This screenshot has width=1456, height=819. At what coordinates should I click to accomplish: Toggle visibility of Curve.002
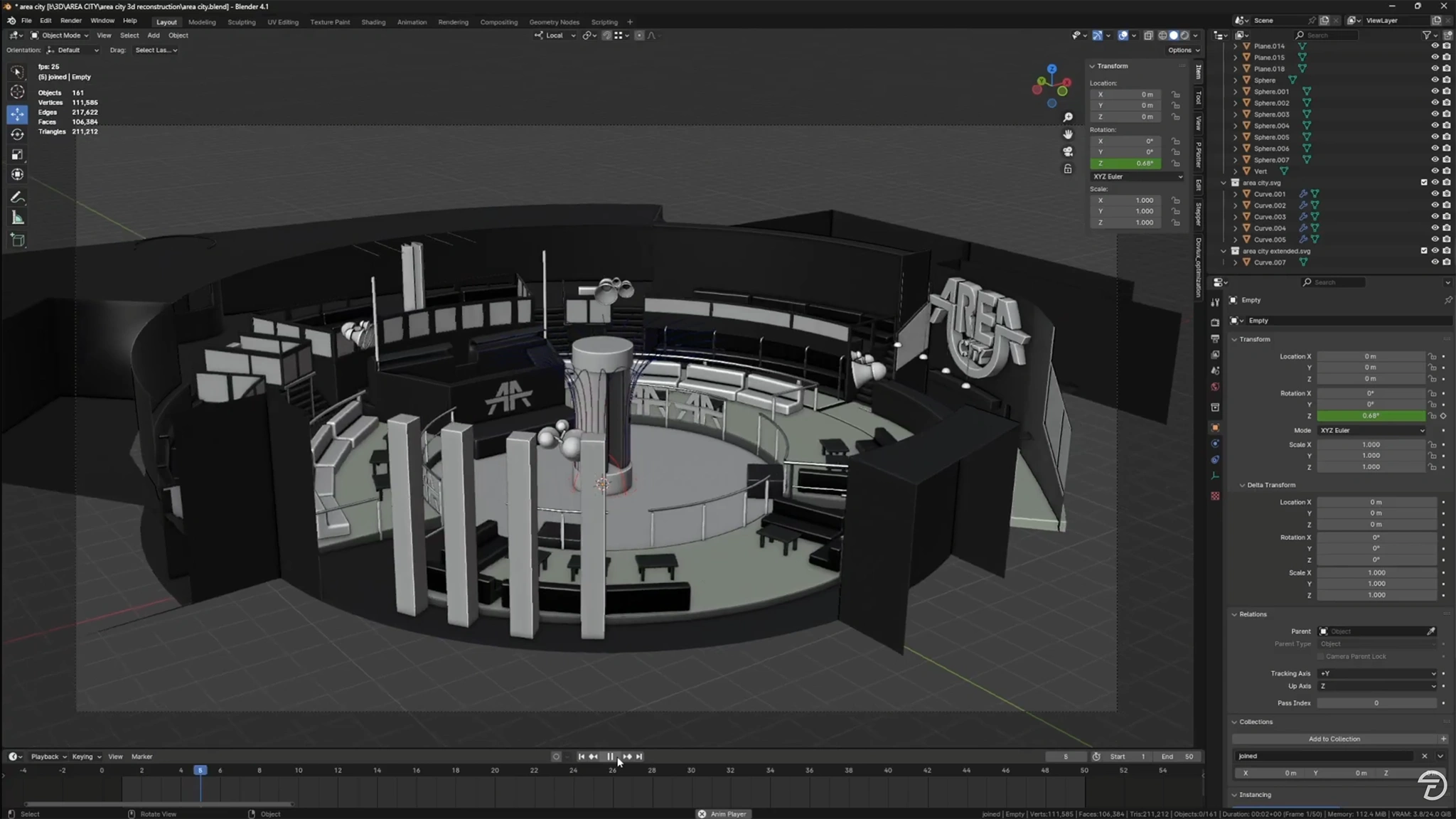coord(1434,205)
